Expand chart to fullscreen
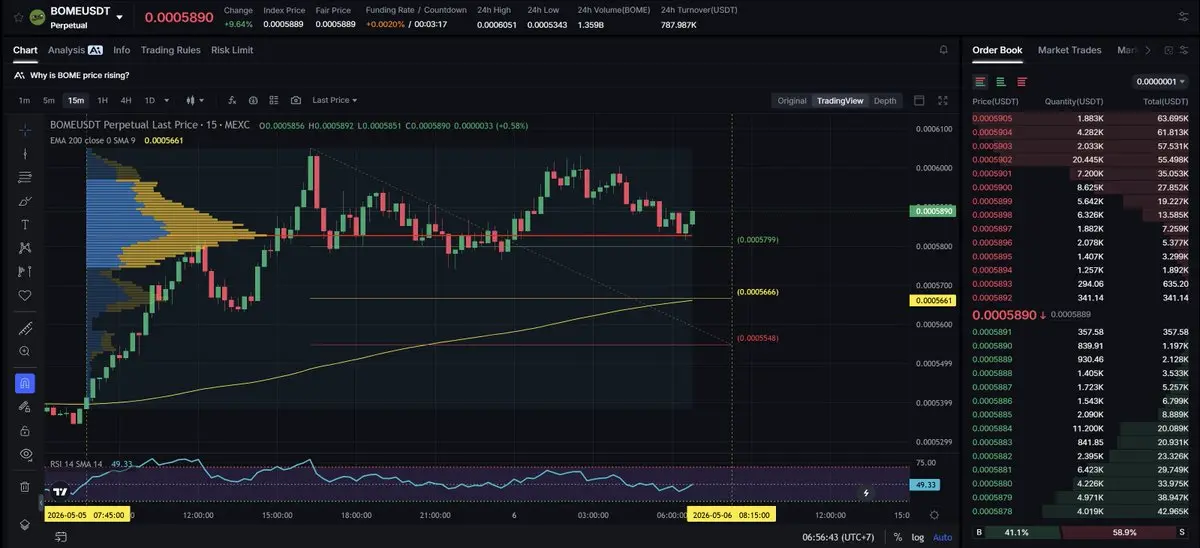 [x=942, y=100]
